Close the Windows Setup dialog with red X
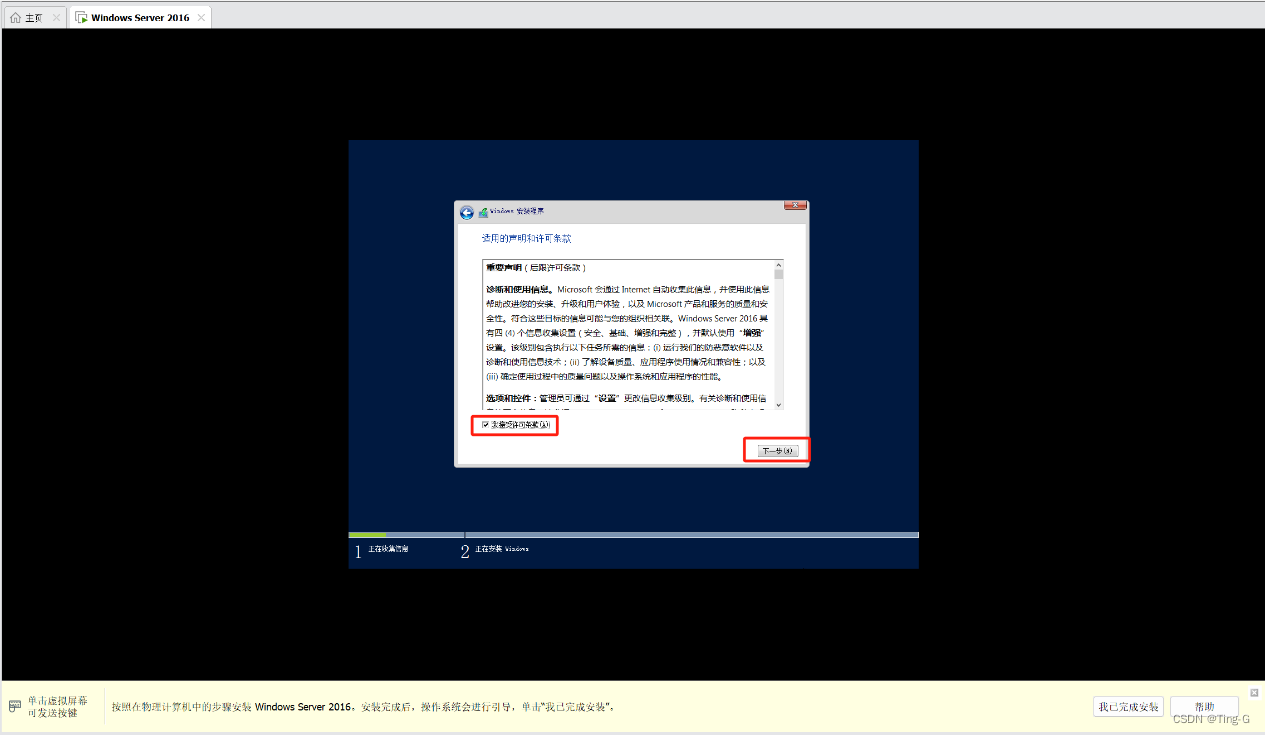Image resolution: width=1265 pixels, height=735 pixels. 795,205
